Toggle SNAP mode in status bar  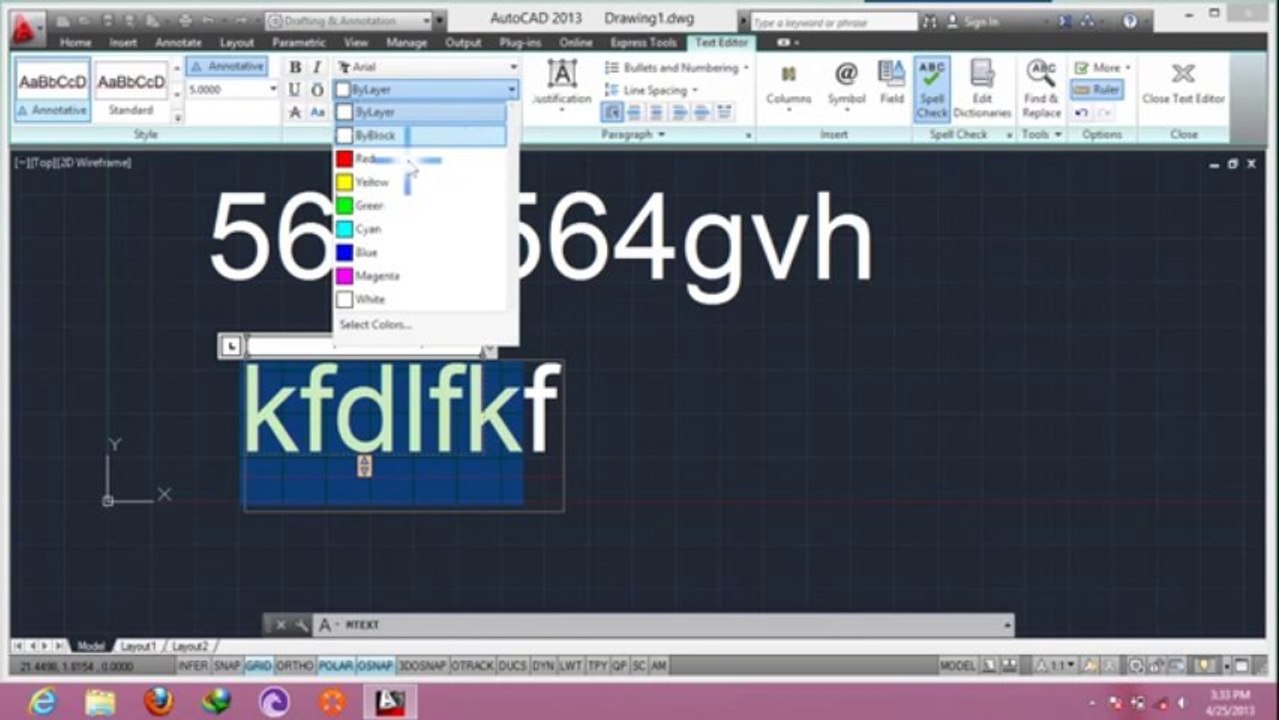pyautogui.click(x=227, y=665)
